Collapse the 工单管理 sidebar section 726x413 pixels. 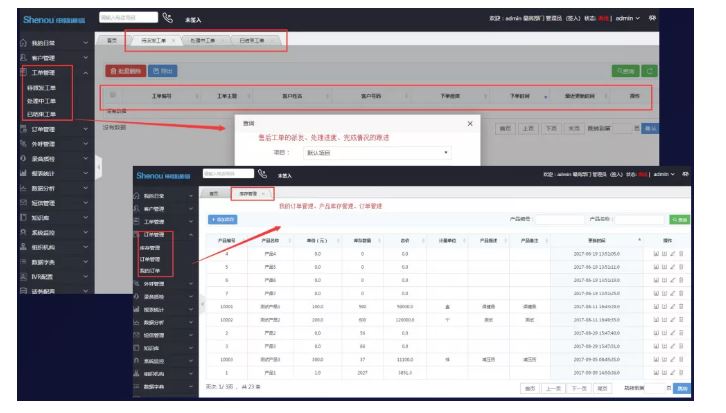(x=85, y=73)
